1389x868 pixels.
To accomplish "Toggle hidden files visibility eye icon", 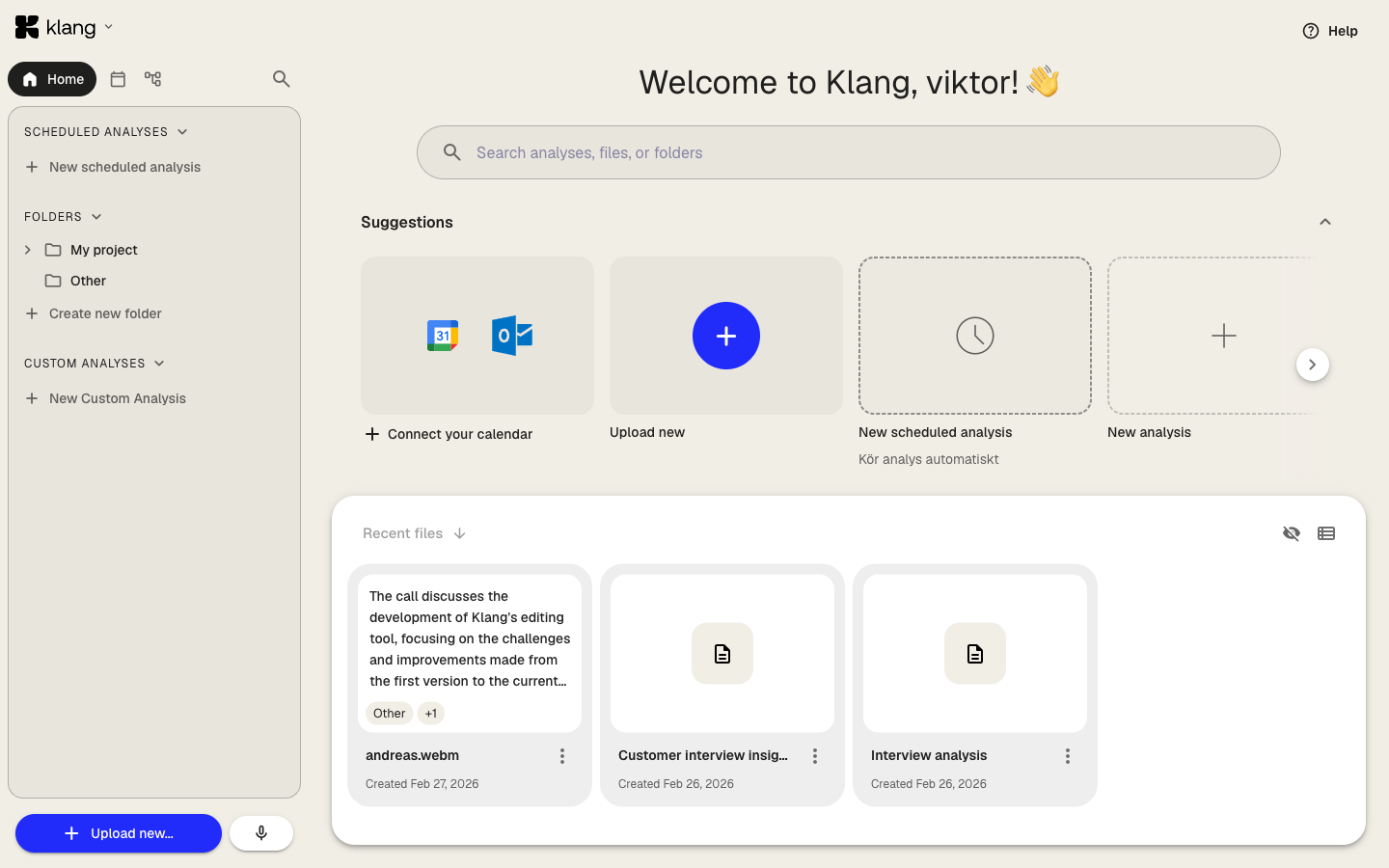I will click(x=1292, y=533).
